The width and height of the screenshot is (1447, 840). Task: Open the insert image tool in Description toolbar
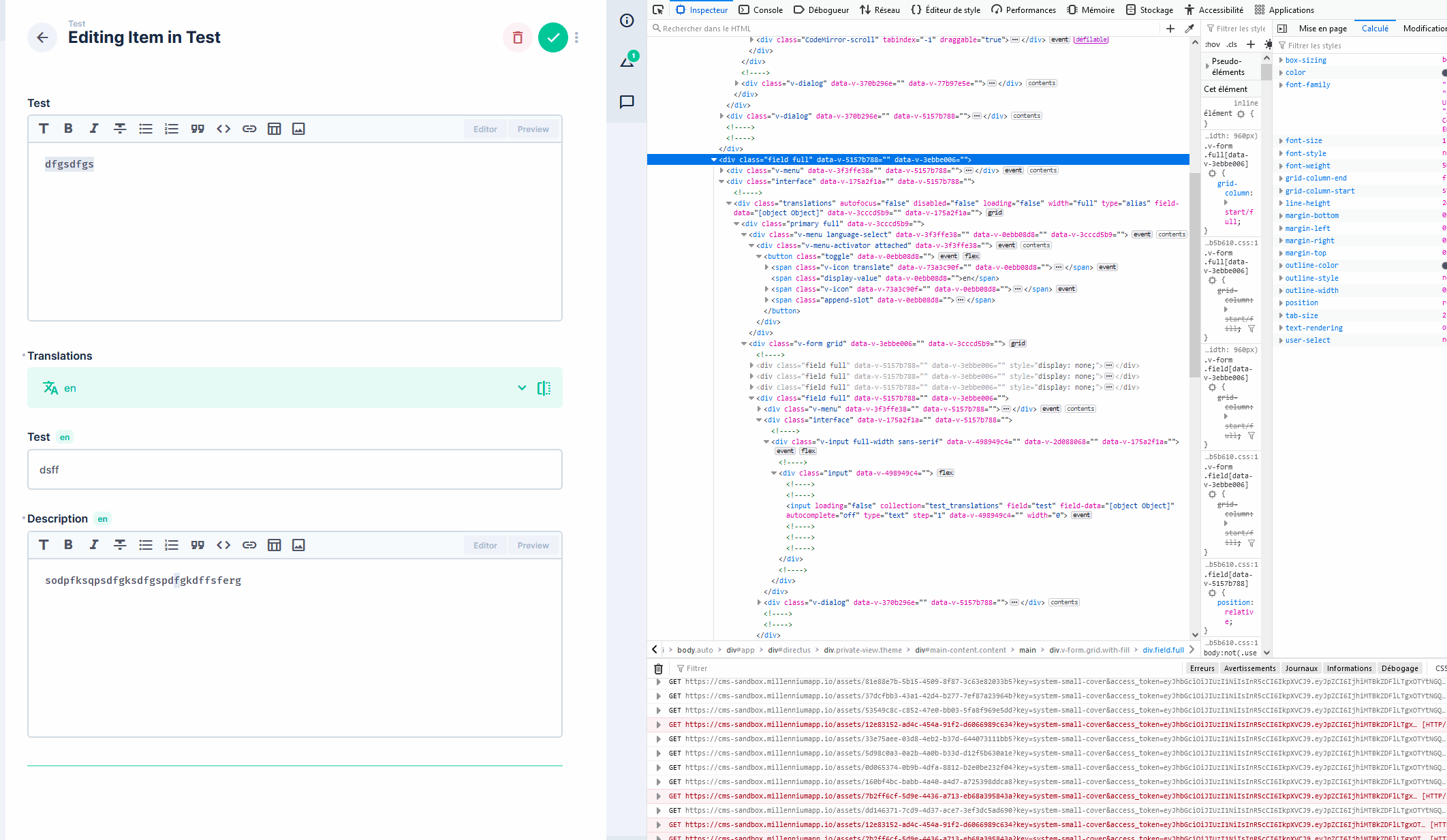(298, 545)
